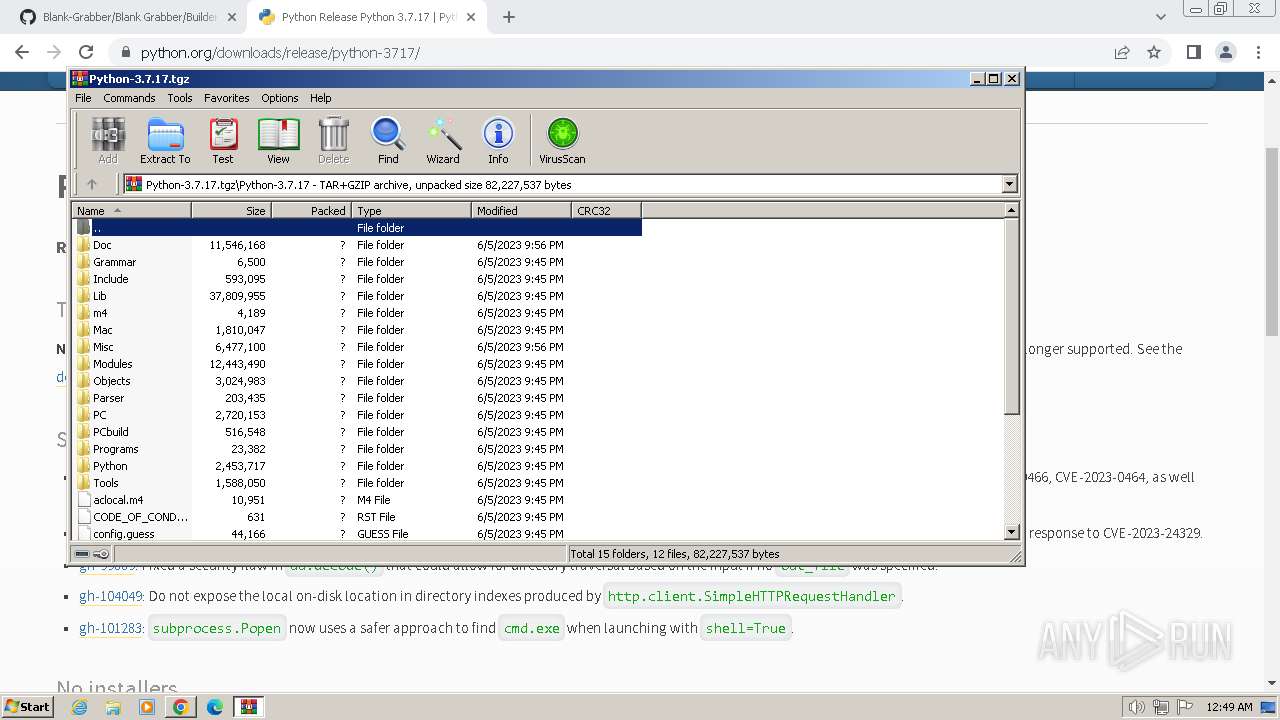Screen dimensions: 1280x720
Task: Select the m4 folder
Action: coord(357,313)
